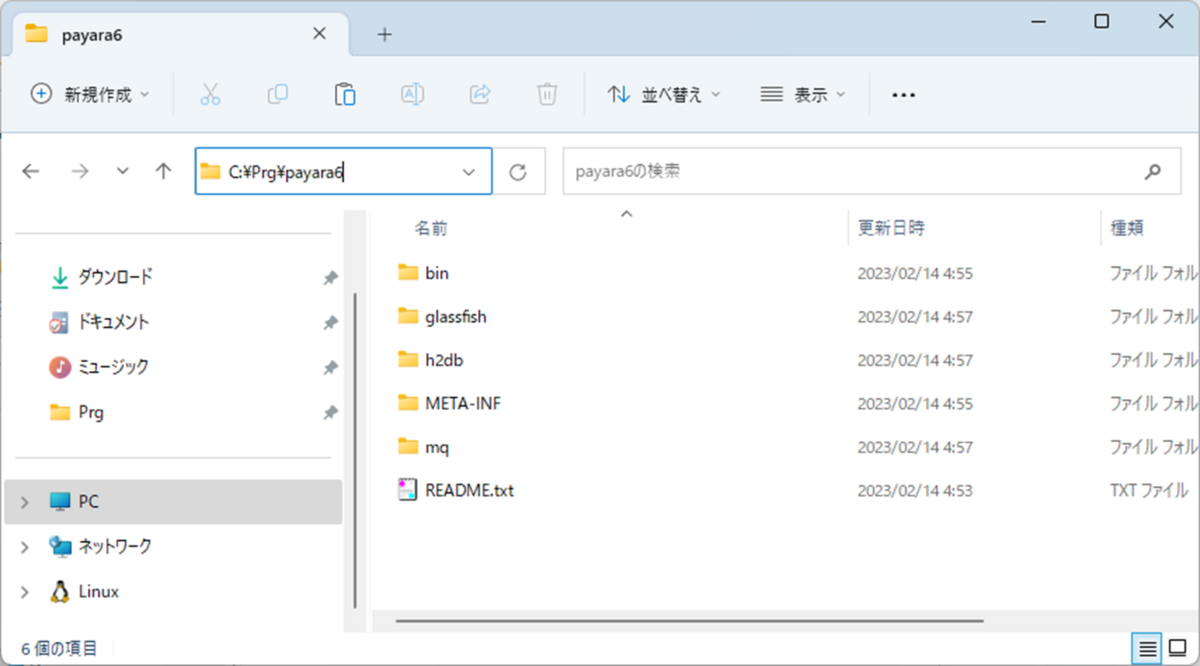
Task: Refresh the payara6 folder view
Action: 518,172
